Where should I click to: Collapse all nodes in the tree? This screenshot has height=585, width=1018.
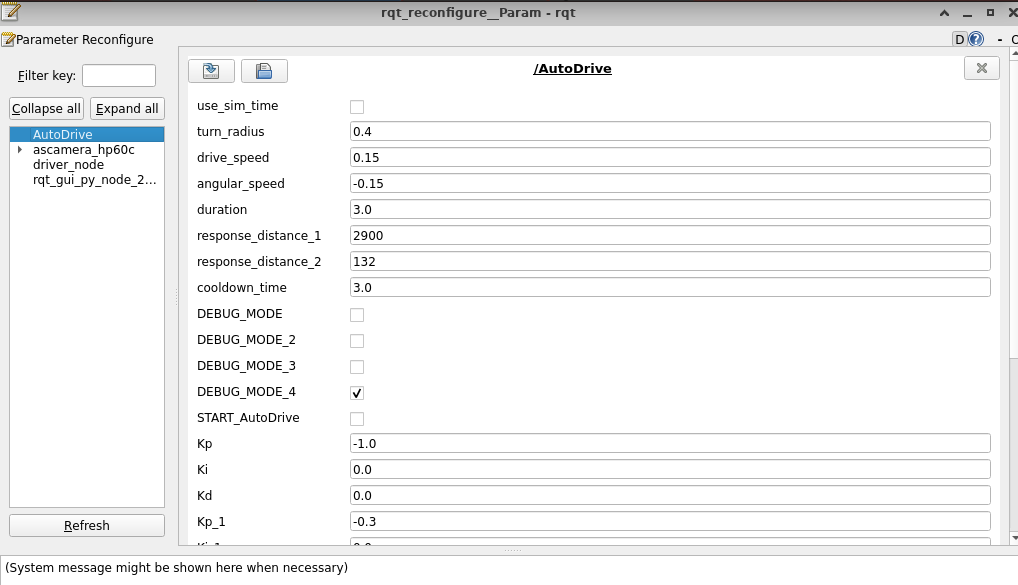[x=46, y=109]
